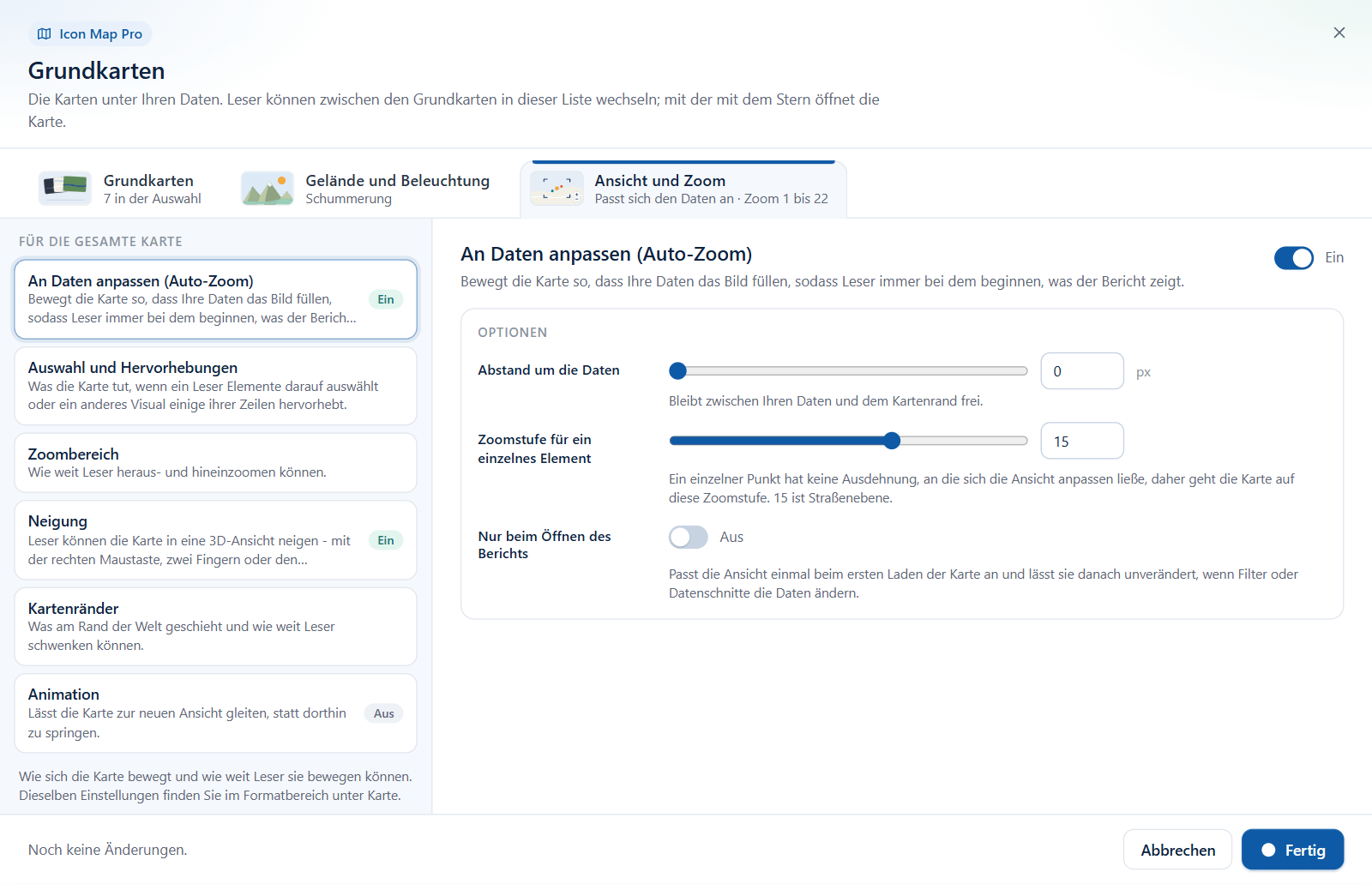The width and height of the screenshot is (1372, 884).
Task: Click the Icon Map Pro label
Action: pos(101,34)
